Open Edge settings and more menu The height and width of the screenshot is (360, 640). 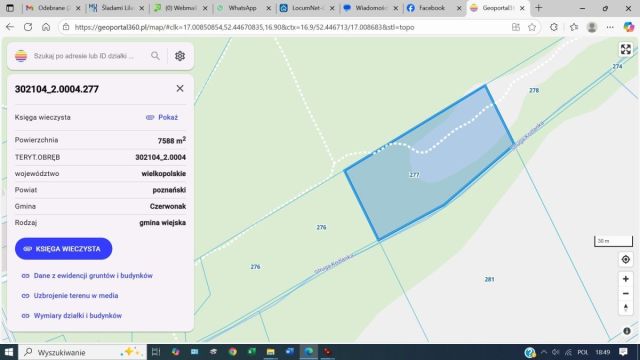pos(610,27)
